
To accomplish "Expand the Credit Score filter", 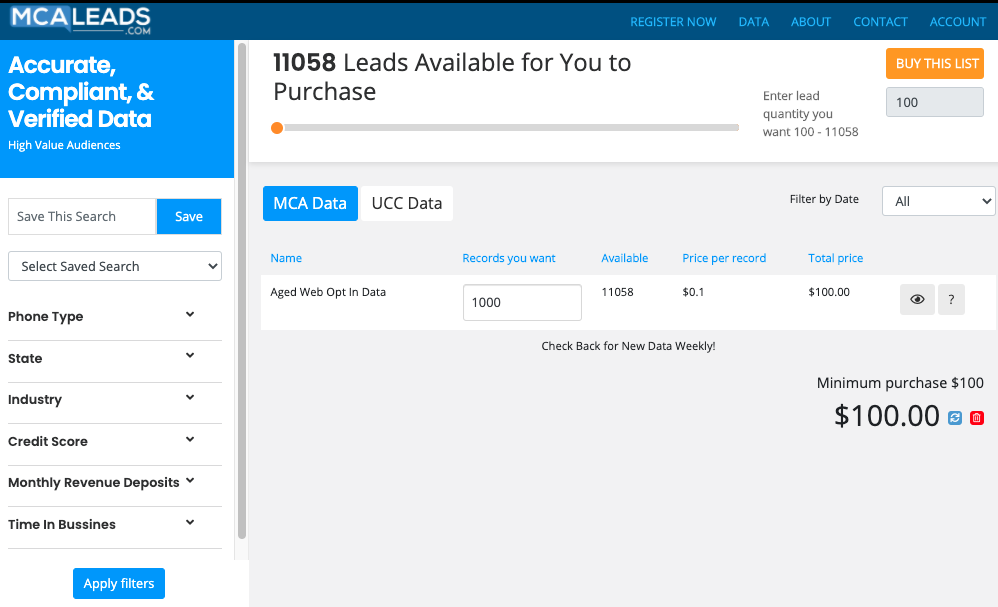I will click(x=115, y=441).
